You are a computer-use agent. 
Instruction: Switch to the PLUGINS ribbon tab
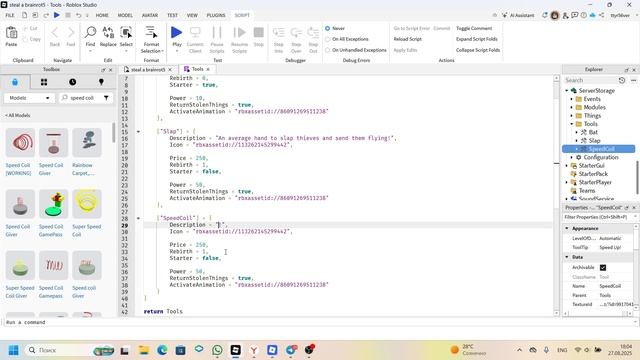(216, 15)
